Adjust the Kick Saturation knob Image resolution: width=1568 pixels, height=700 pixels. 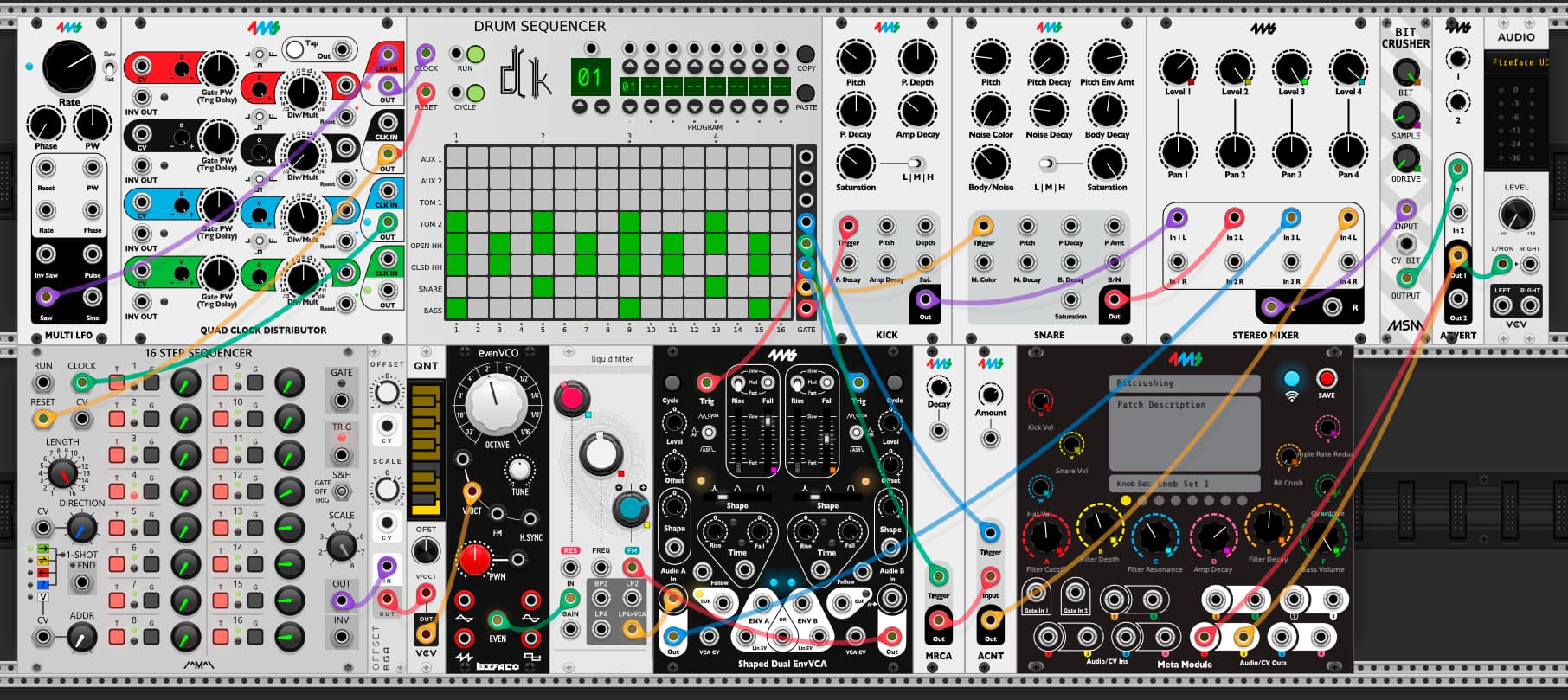click(855, 163)
